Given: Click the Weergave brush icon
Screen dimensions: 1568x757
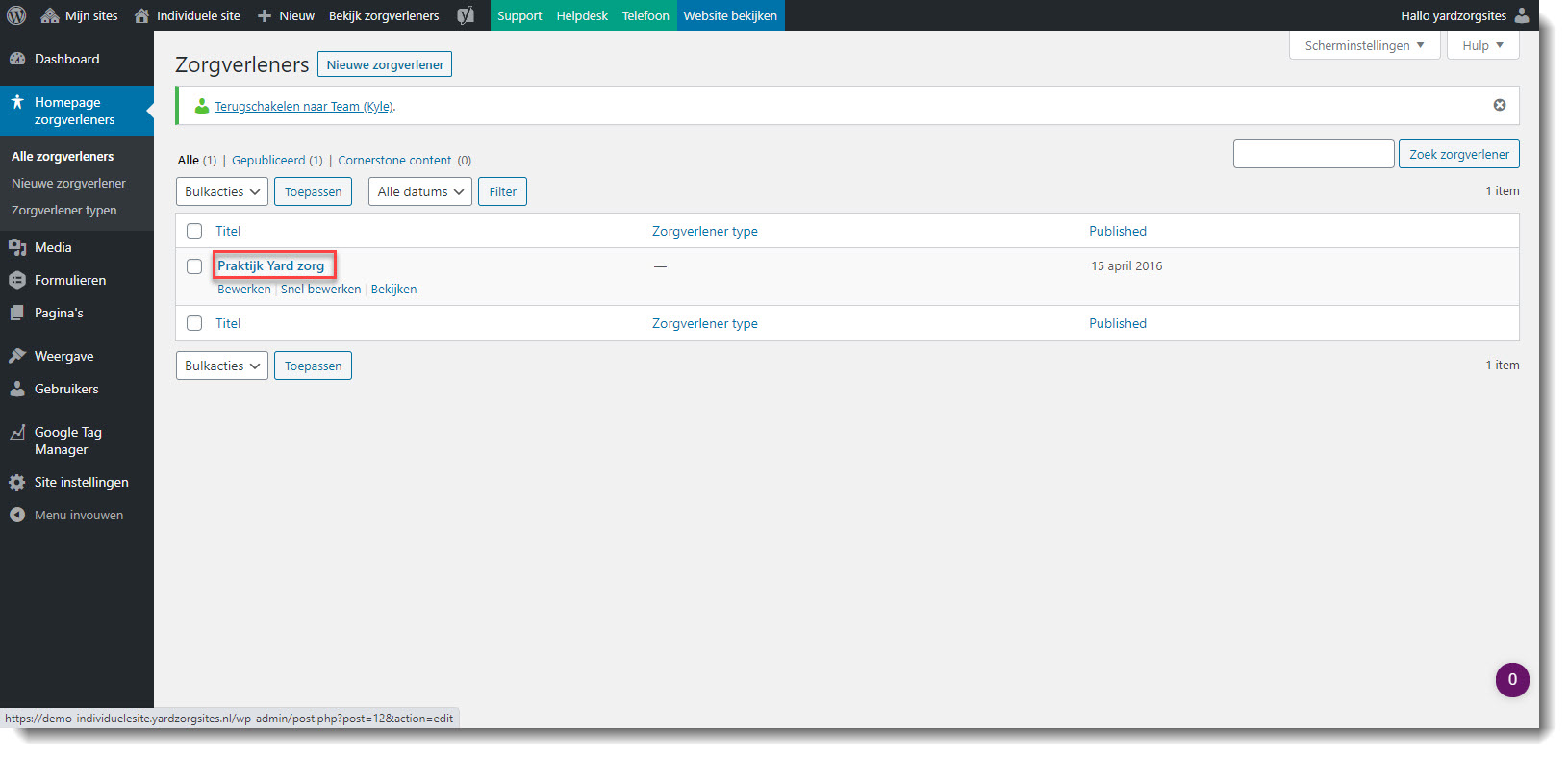Looking at the screenshot, I should coord(17,356).
